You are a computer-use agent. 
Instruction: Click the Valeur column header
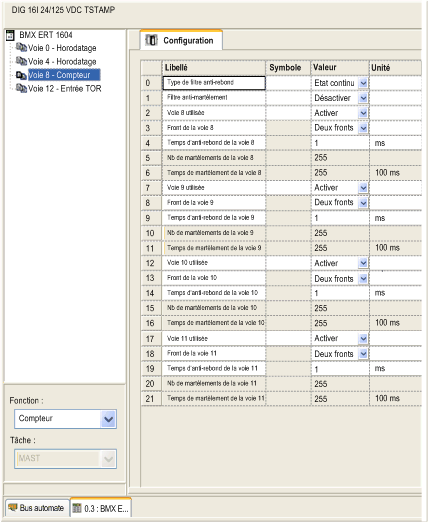(x=340, y=68)
